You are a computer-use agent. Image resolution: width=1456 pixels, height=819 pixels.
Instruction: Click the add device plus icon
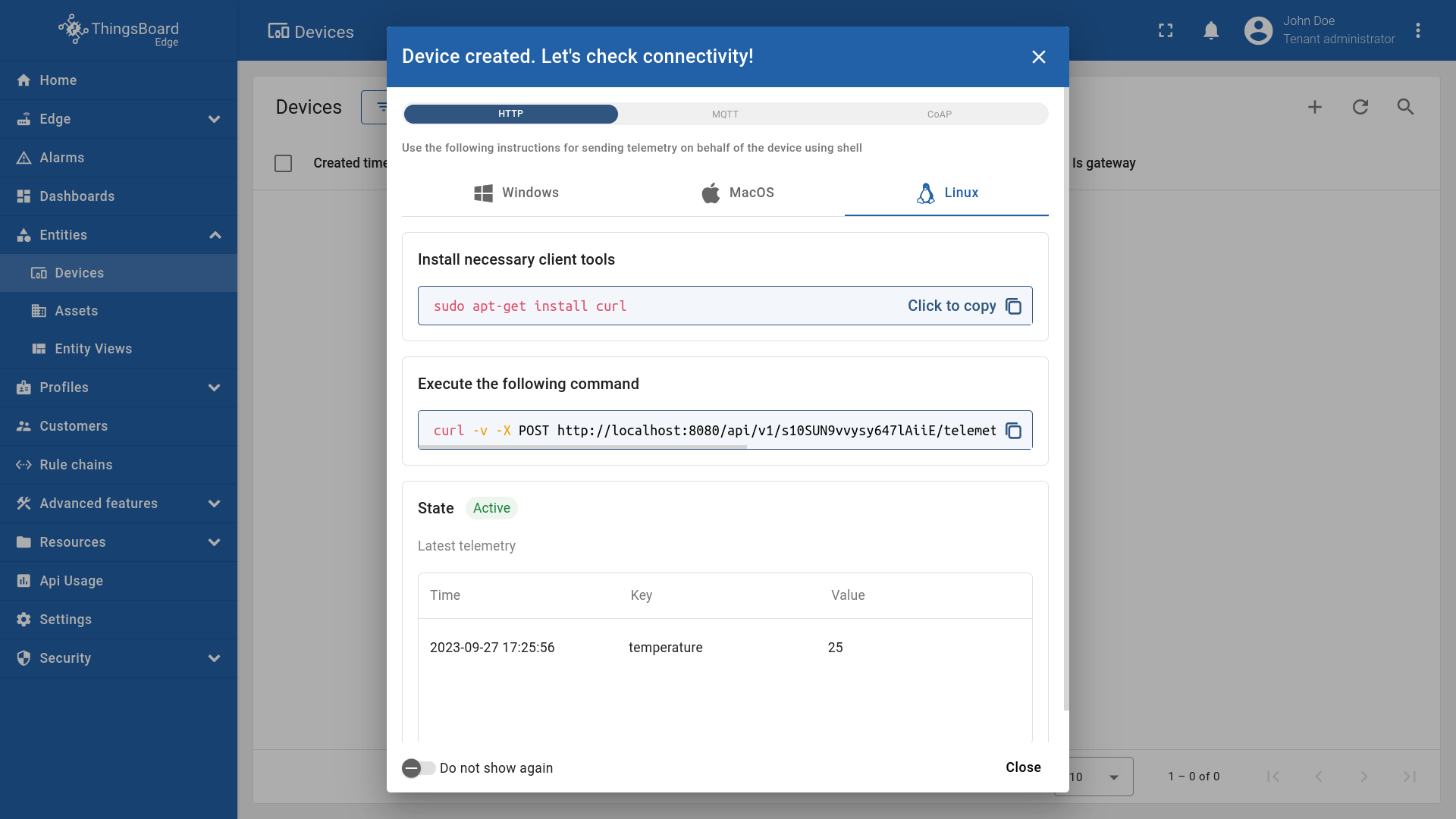pos(1314,107)
